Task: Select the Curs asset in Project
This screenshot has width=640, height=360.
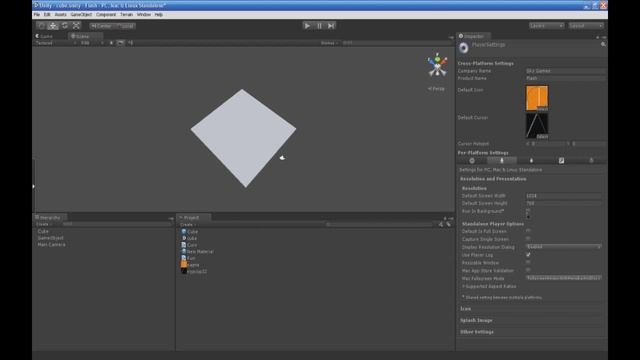Action: [189, 245]
